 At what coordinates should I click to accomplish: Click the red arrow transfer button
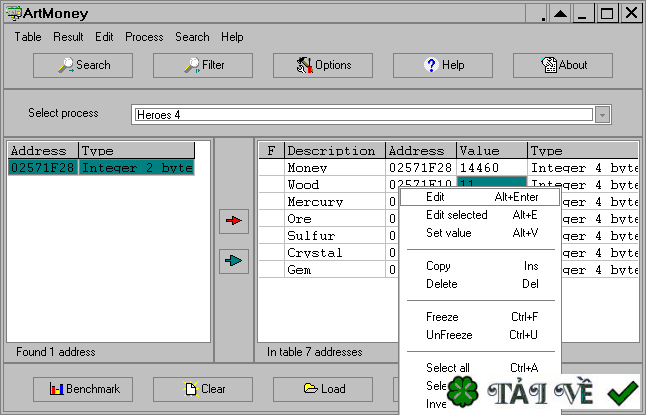pos(234,221)
